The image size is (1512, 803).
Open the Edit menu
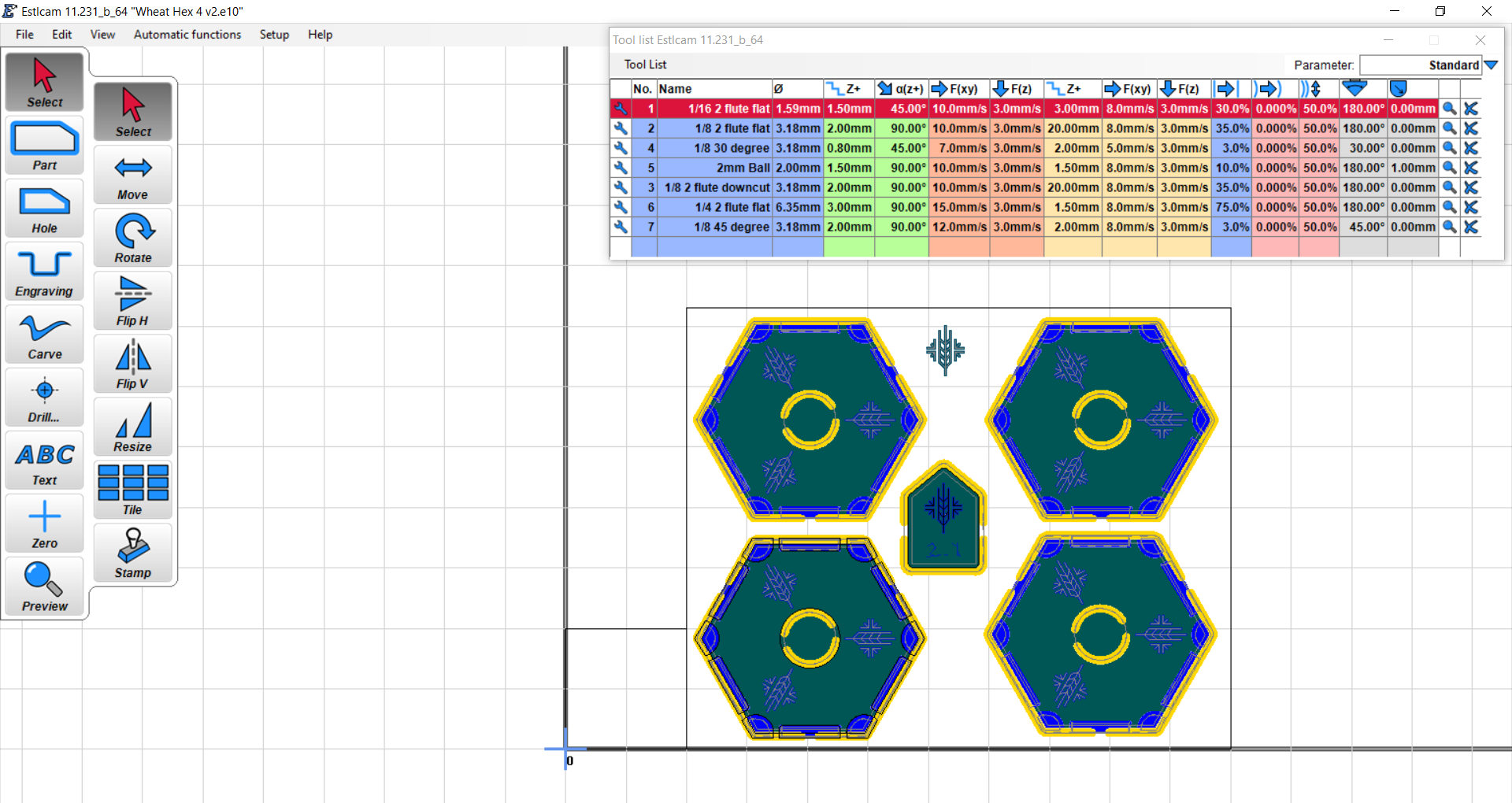click(62, 35)
